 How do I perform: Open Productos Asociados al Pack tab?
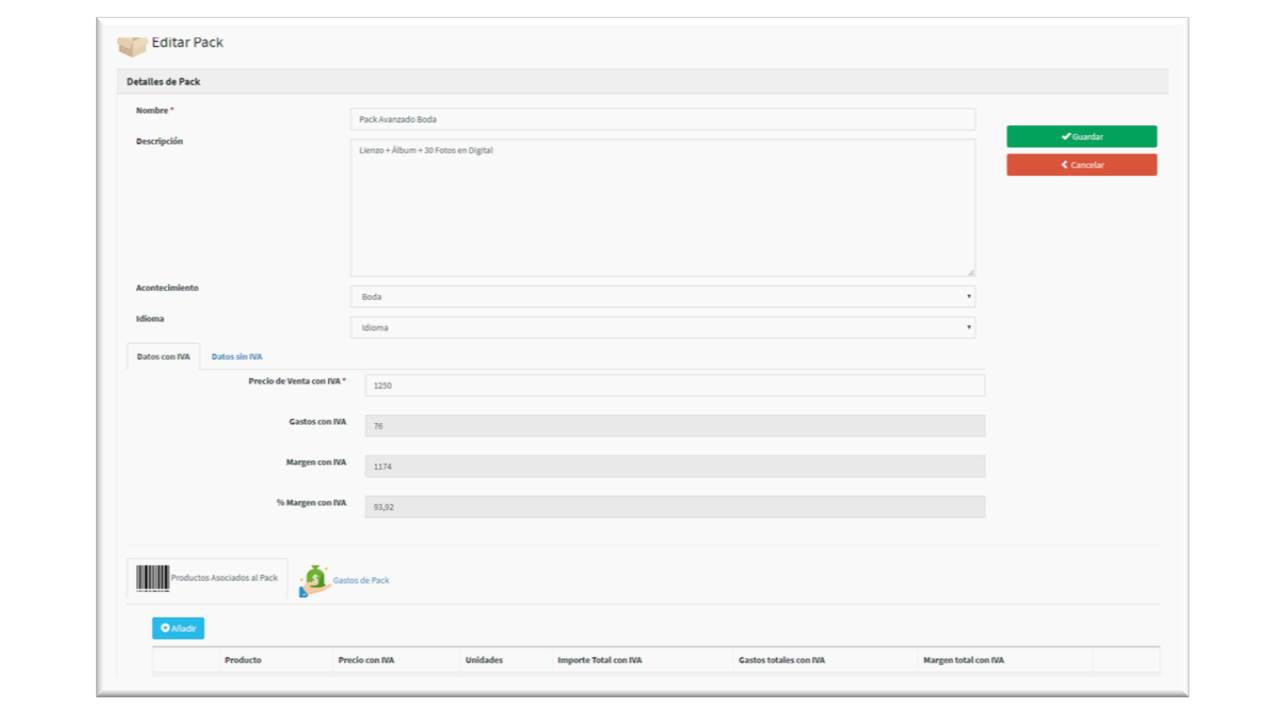point(207,578)
